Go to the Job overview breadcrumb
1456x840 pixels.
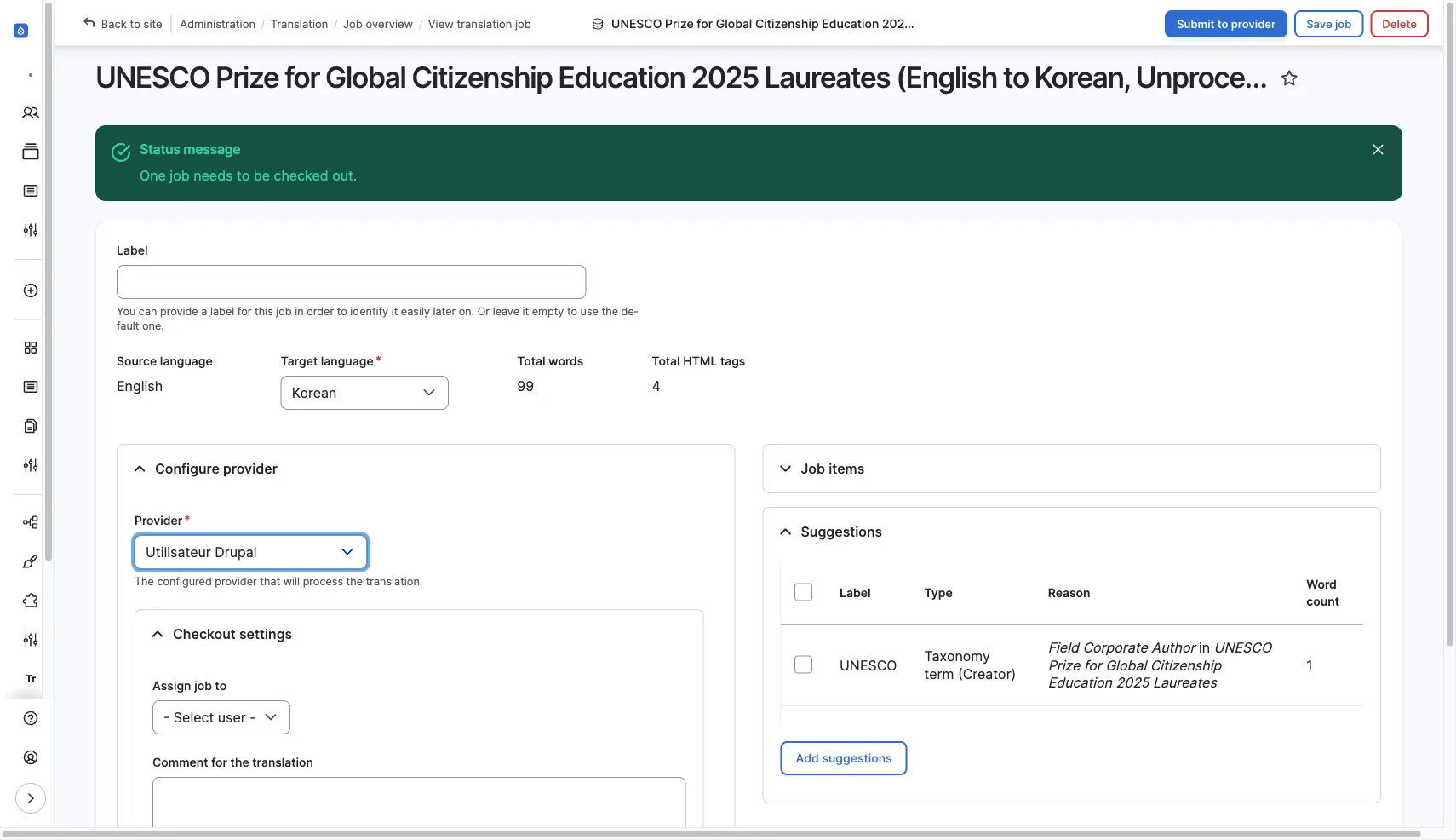coord(378,24)
